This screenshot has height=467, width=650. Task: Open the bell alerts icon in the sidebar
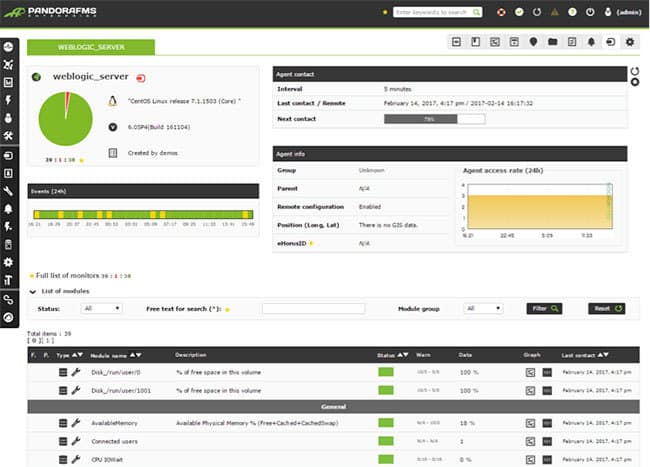tap(8, 209)
